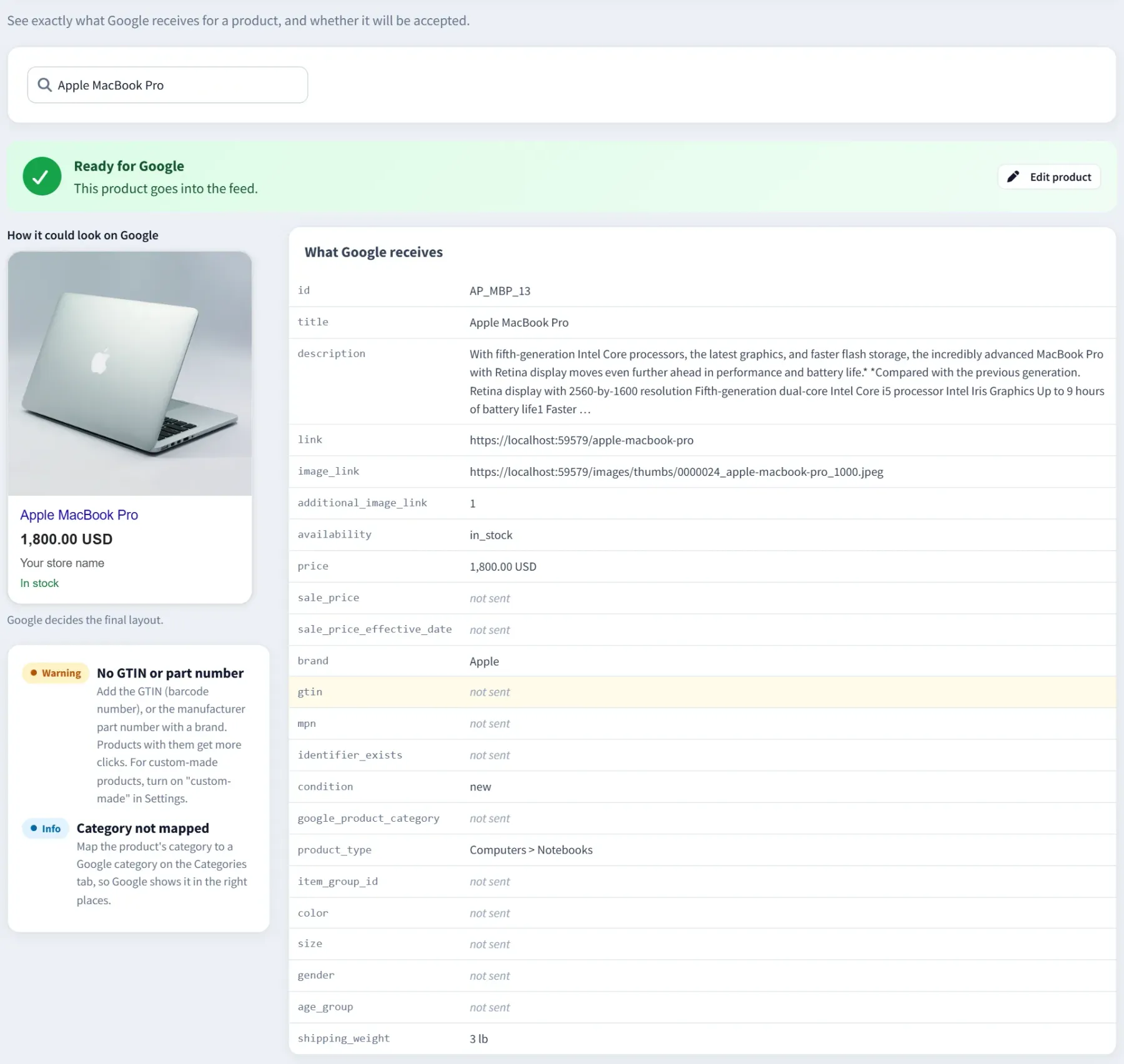1124x1064 pixels.
Task: Open the Edit product button
Action: [x=1049, y=177]
